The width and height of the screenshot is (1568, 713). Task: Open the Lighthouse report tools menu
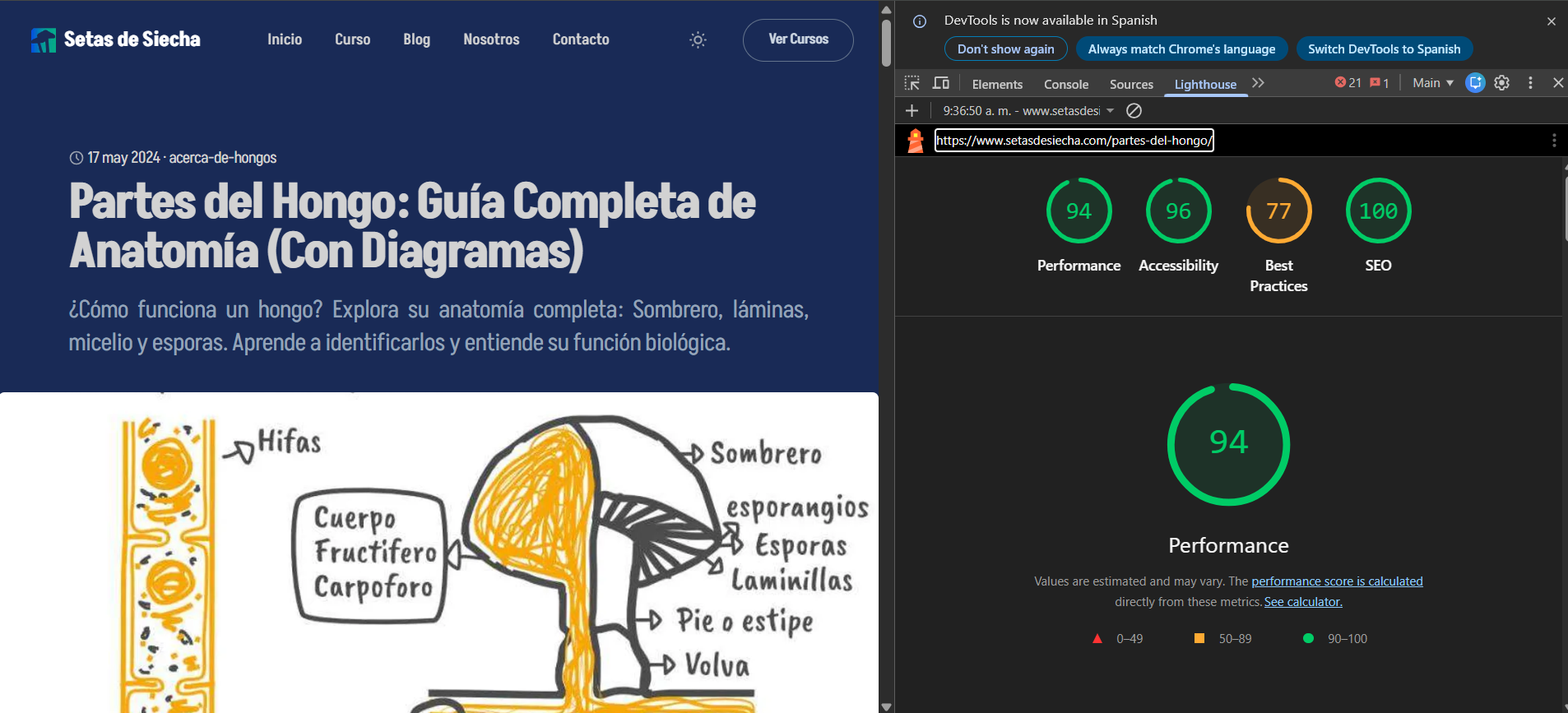tap(1554, 141)
